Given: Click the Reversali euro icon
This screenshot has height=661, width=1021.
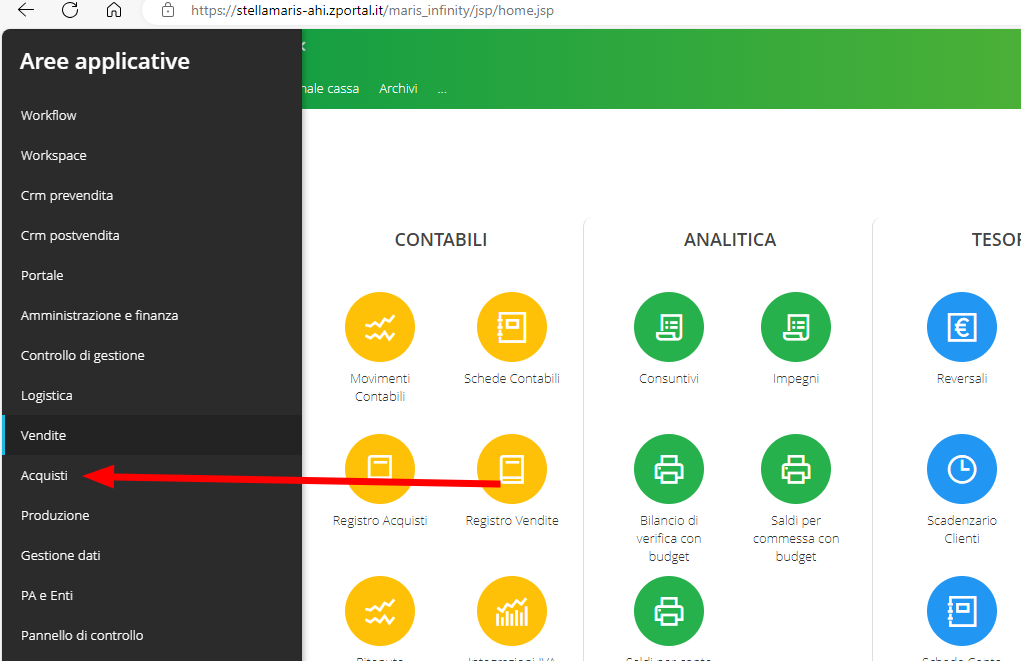Looking at the screenshot, I should coord(961,327).
